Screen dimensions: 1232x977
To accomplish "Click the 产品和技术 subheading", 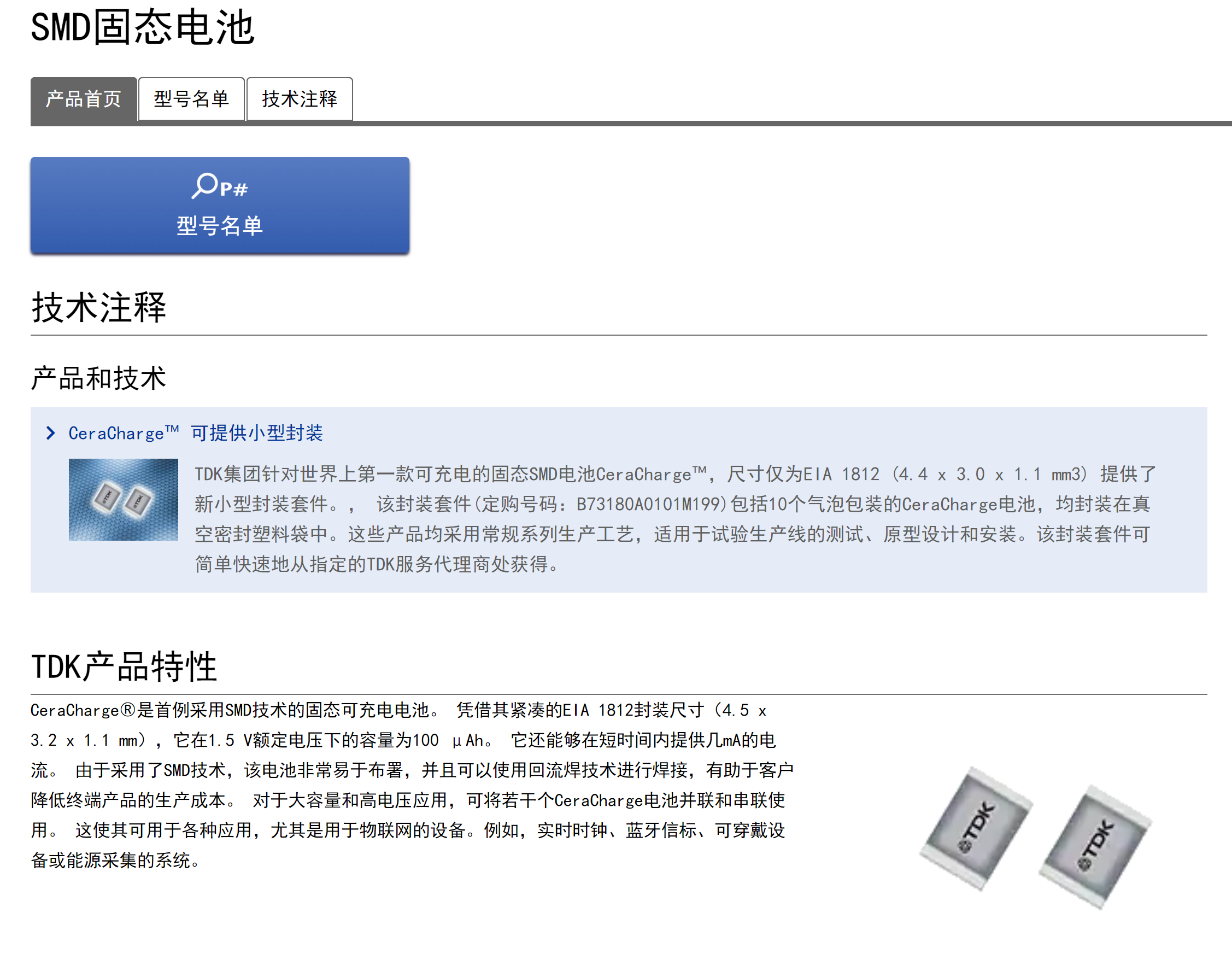I will [x=98, y=379].
